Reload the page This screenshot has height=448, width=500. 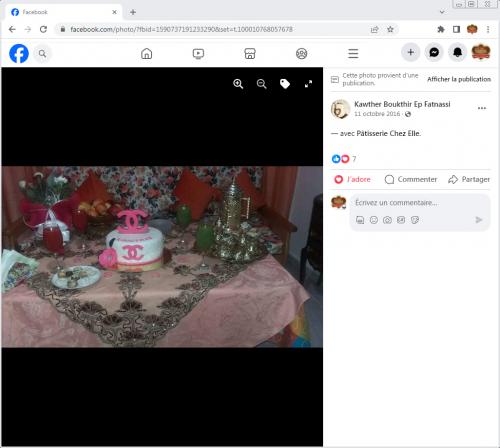click(43, 29)
